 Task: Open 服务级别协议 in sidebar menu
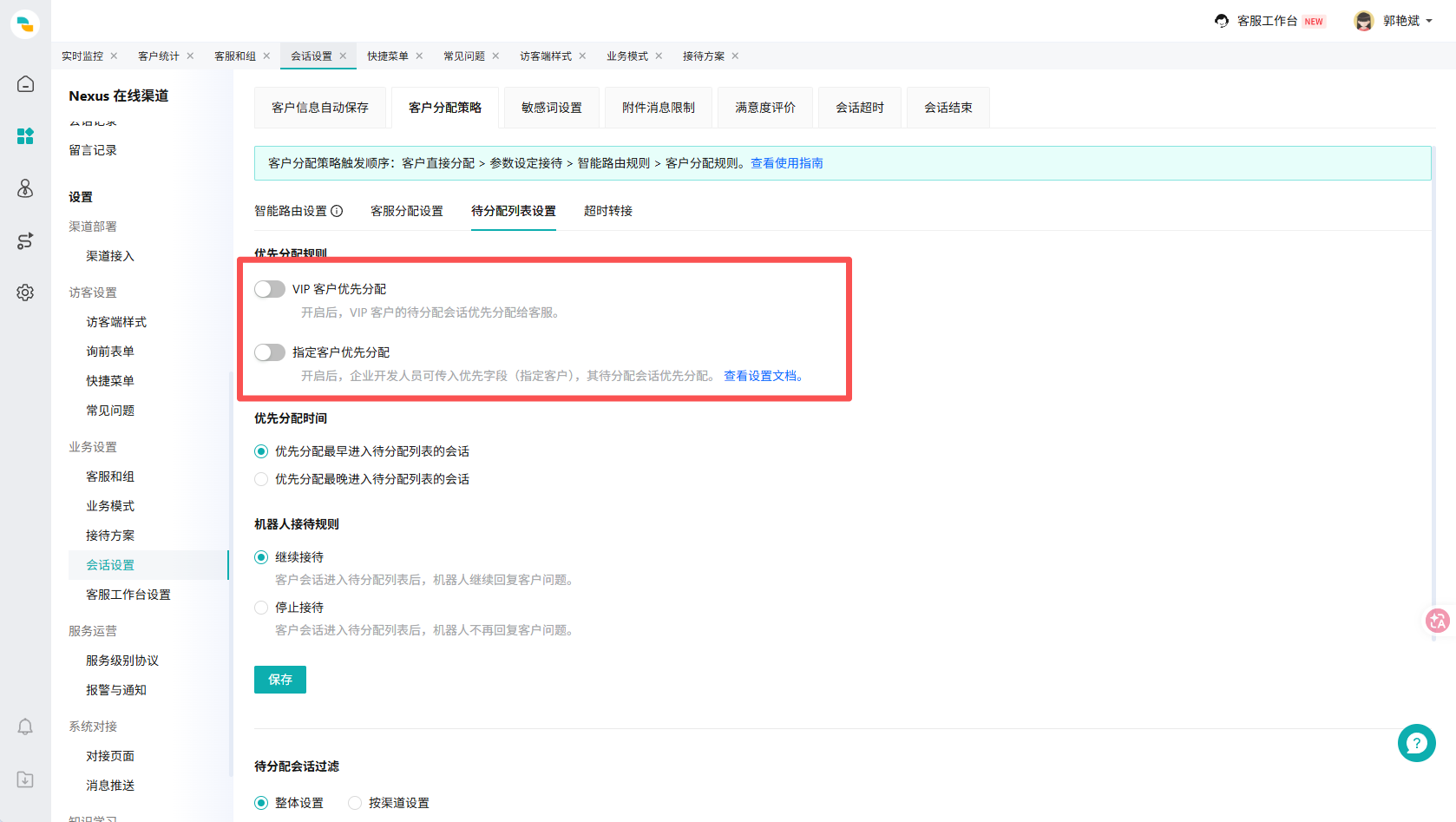coord(122,661)
